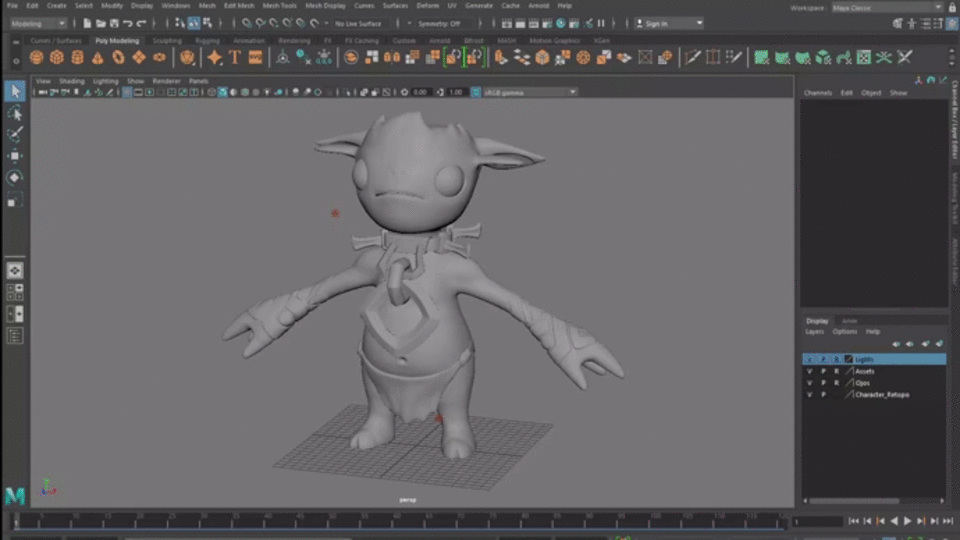Select the Multi-Cut knife tool icon

click(x=692, y=58)
